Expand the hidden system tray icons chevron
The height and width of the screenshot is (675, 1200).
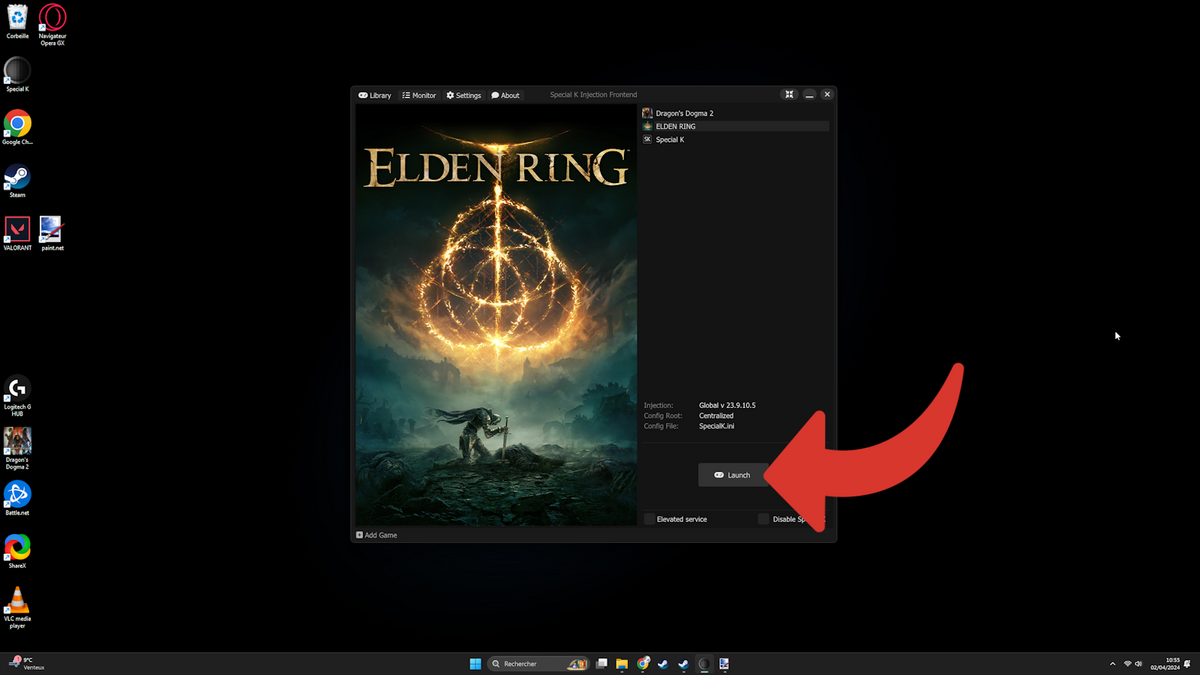(1113, 663)
